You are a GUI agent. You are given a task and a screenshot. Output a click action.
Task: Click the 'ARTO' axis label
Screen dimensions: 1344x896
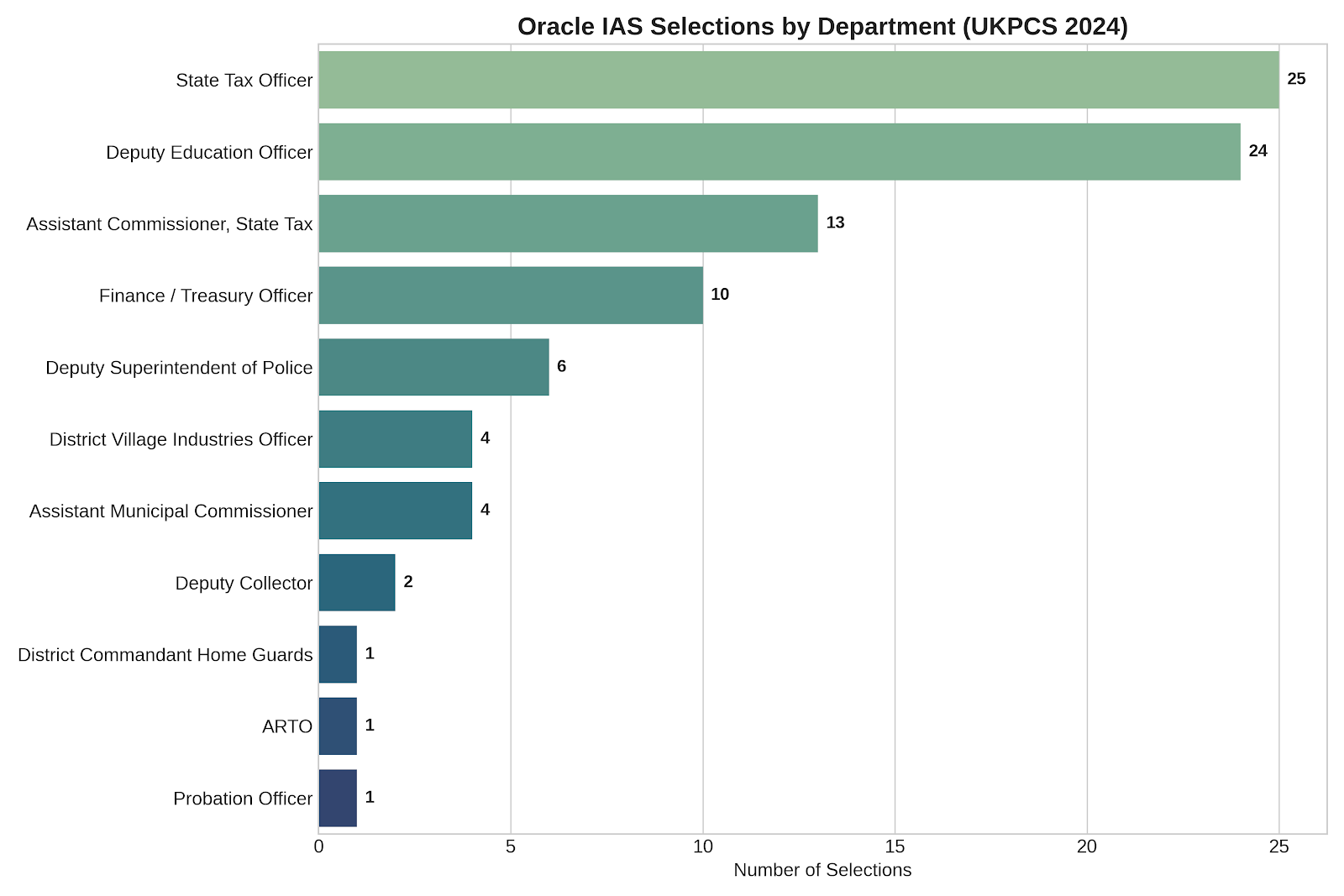click(287, 727)
